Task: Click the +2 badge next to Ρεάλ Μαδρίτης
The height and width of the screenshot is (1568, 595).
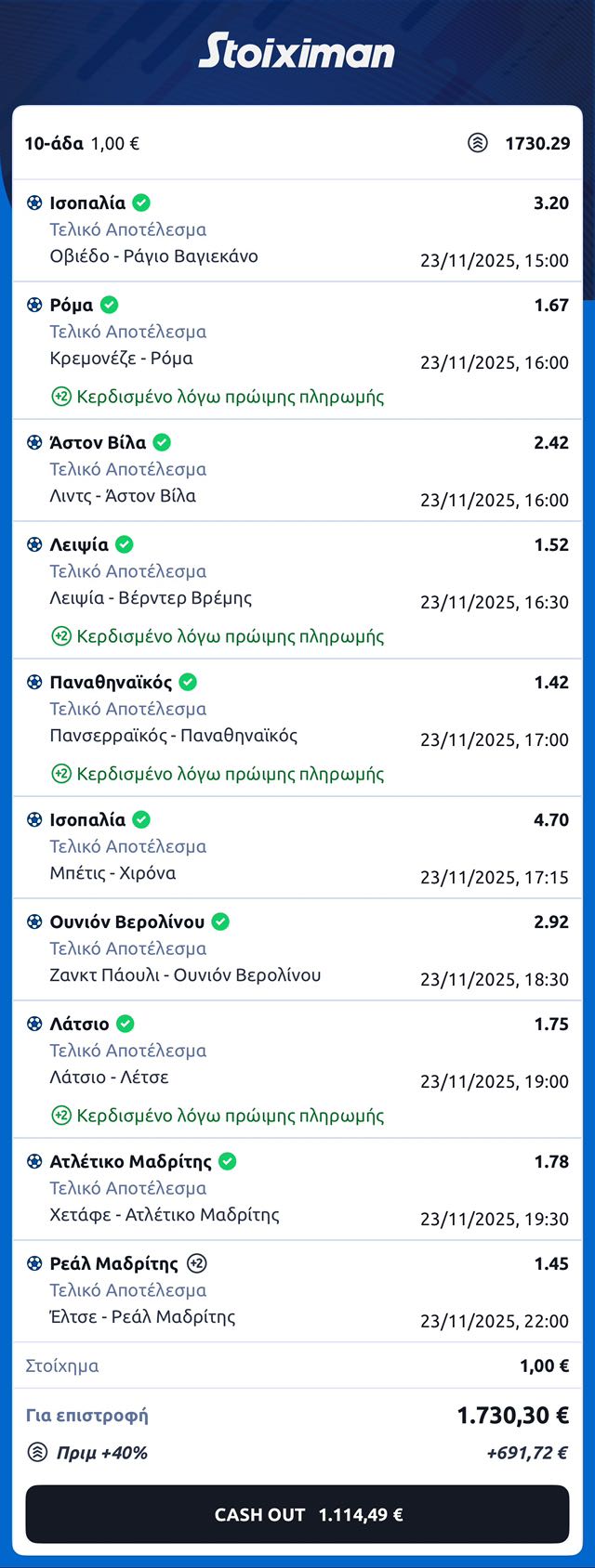Action: click(197, 1263)
